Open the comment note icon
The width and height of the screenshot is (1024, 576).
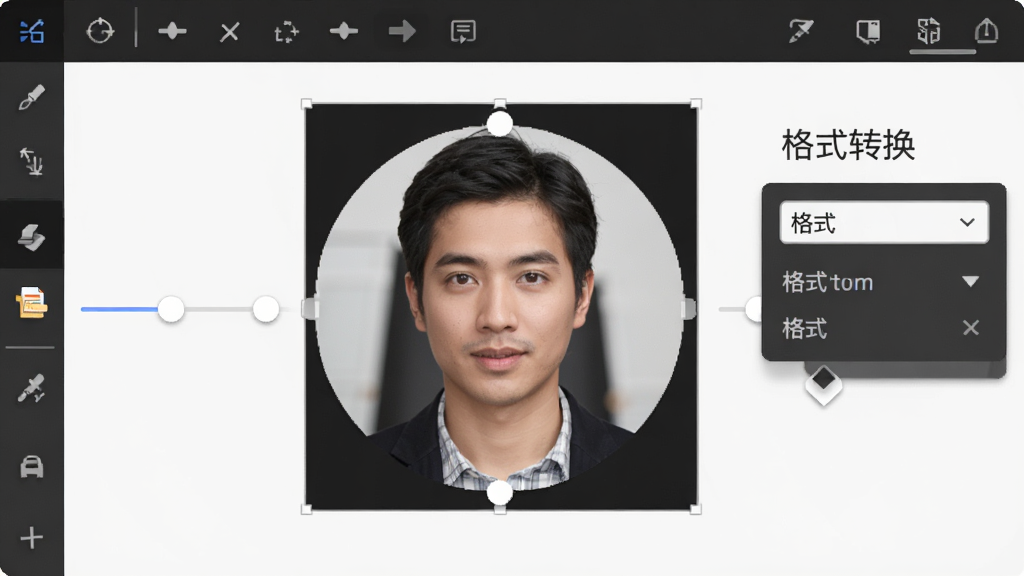coord(463,31)
